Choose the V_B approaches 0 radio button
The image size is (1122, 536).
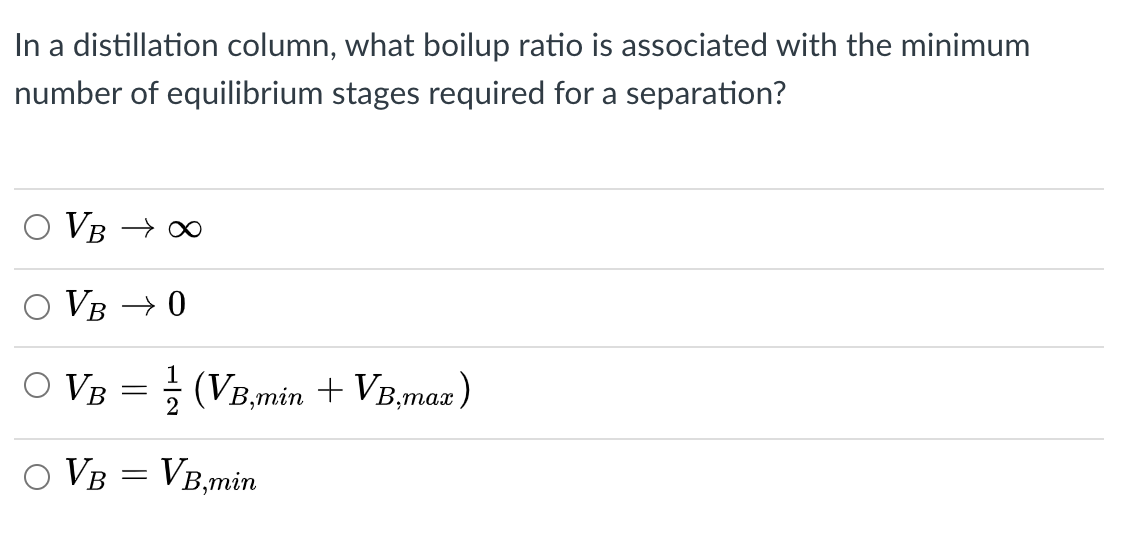36,306
